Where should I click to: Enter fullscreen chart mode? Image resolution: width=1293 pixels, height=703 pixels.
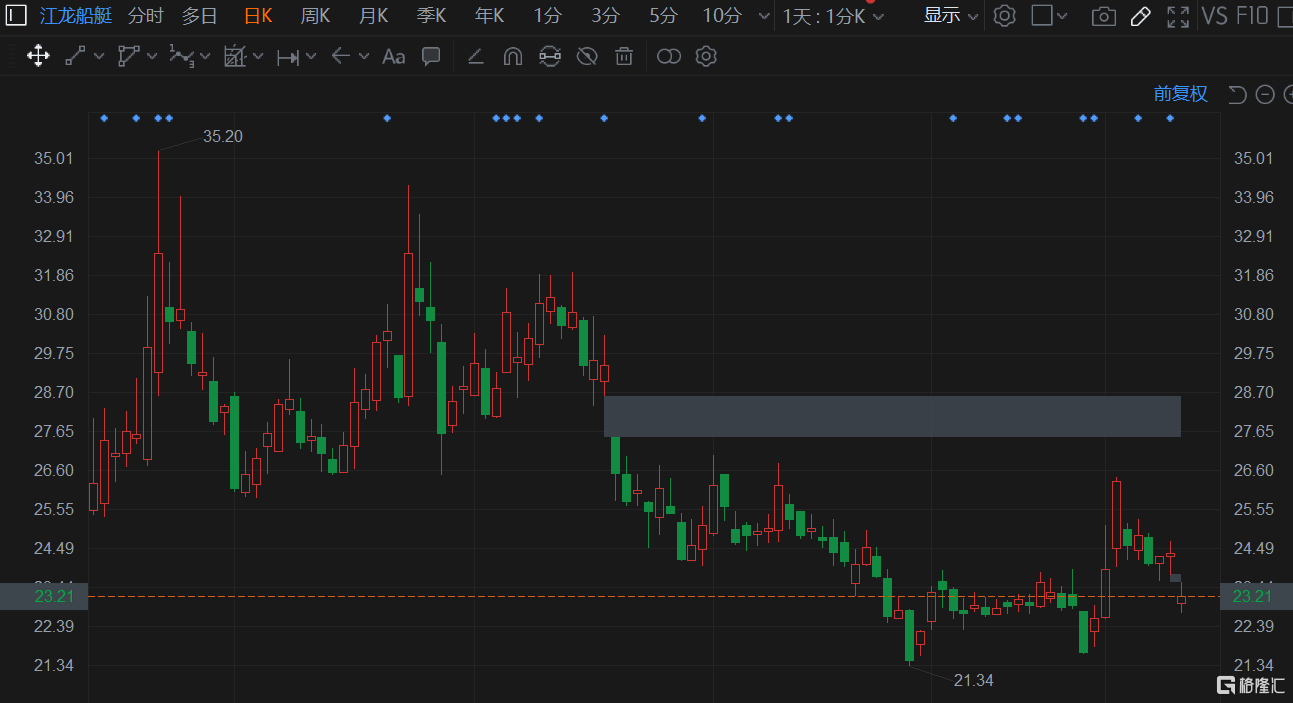(x=1178, y=16)
